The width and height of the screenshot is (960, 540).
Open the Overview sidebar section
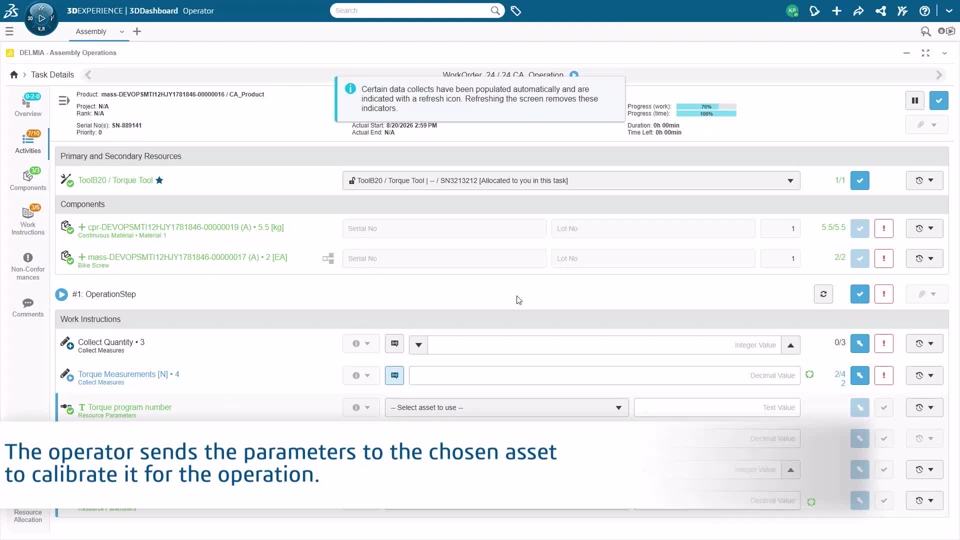pos(28,105)
